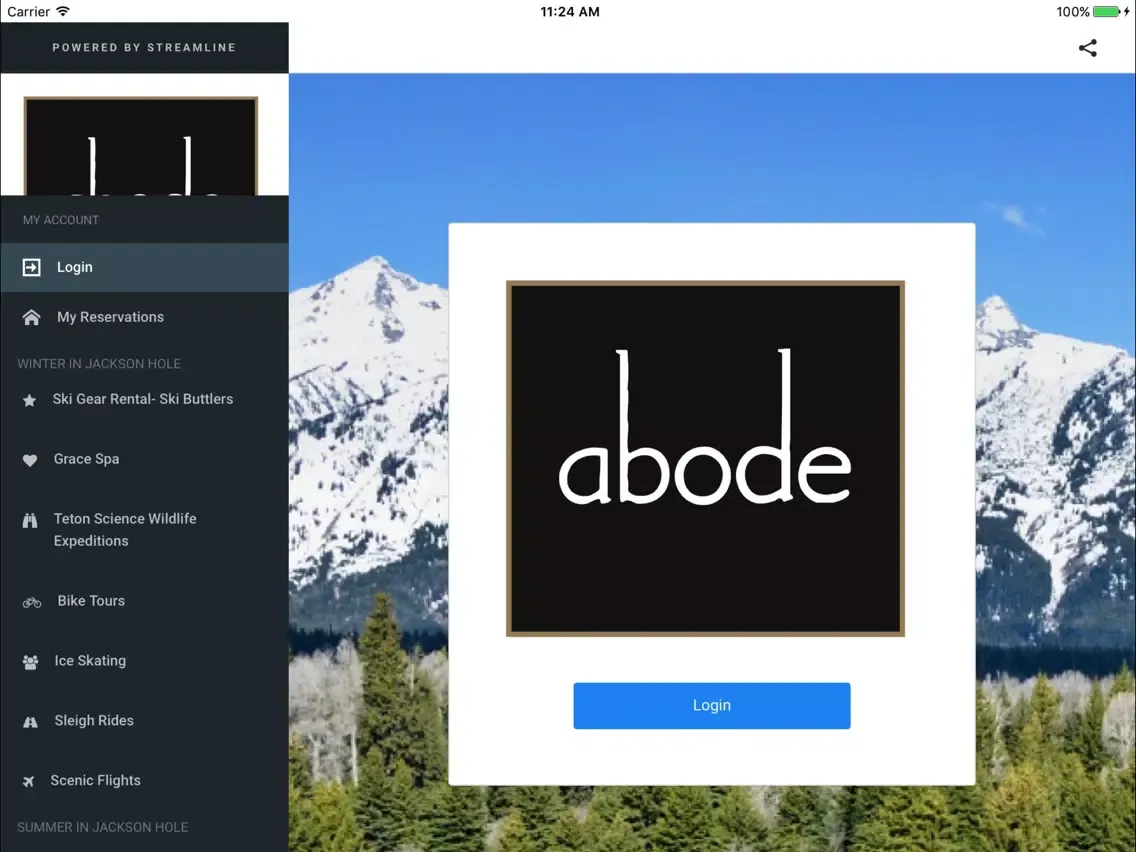Click the road icon beside Sleigh Rides

(30, 722)
